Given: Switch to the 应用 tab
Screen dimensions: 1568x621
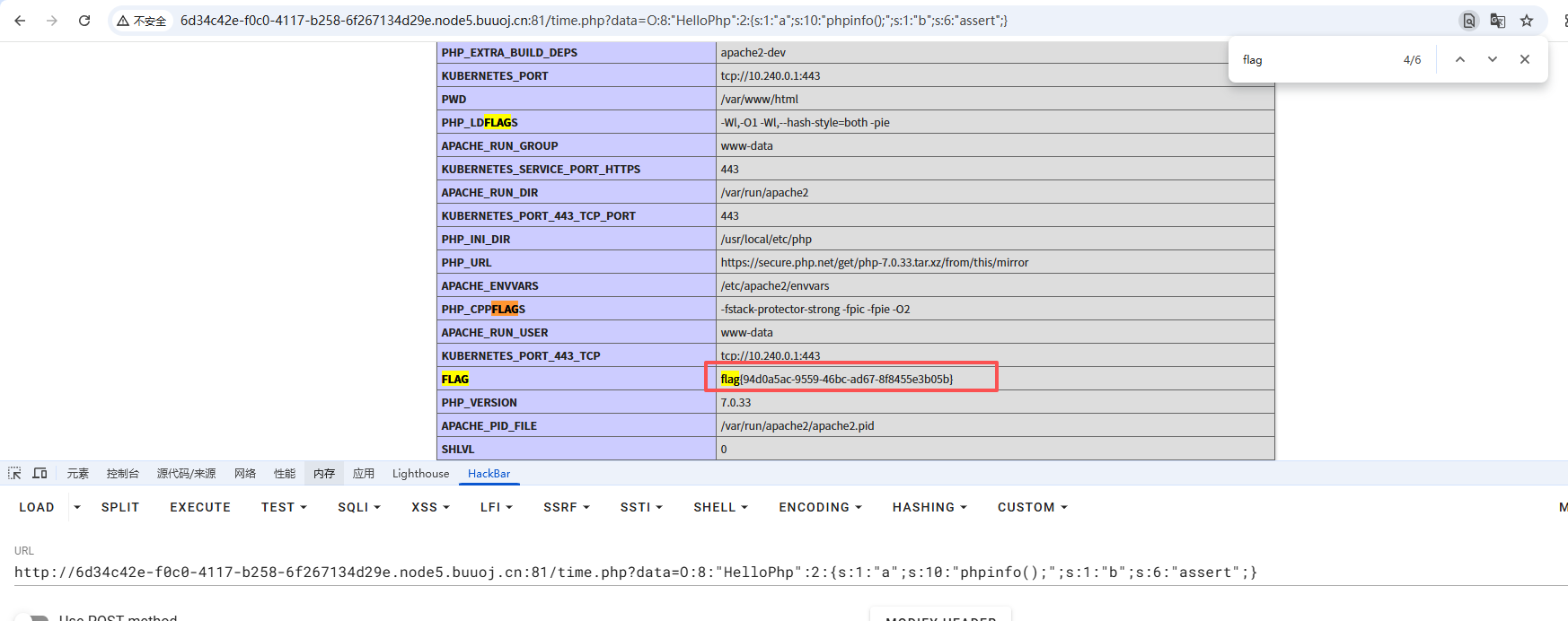Looking at the screenshot, I should pos(364,473).
